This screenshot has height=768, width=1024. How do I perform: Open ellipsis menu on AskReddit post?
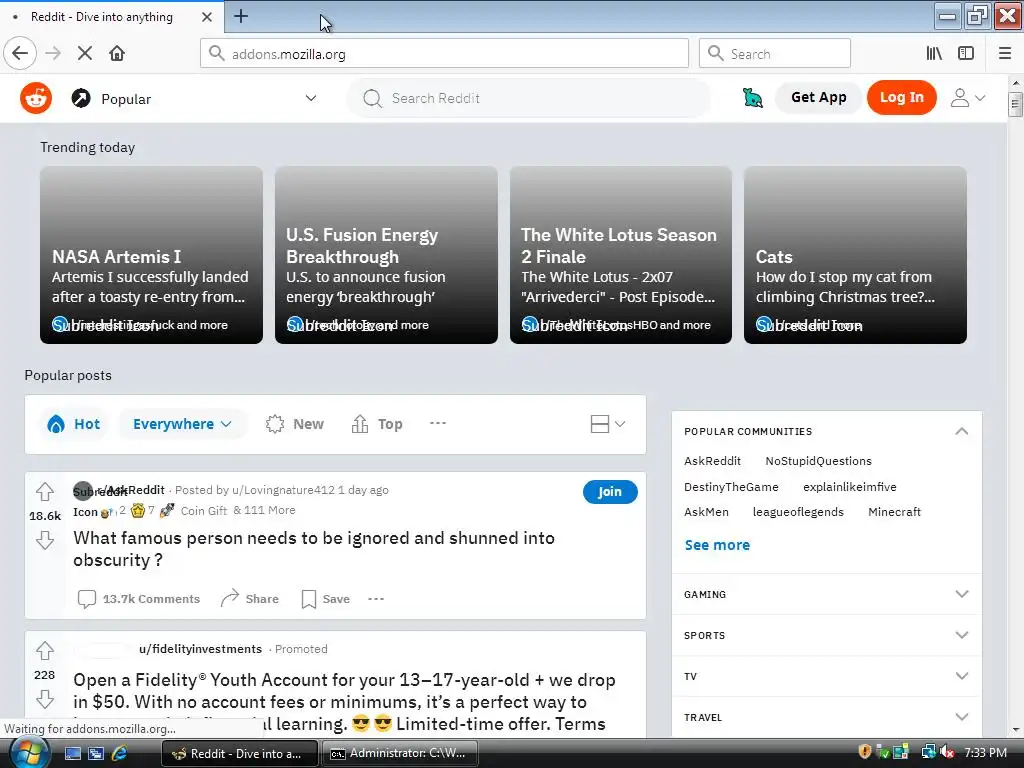pos(376,599)
